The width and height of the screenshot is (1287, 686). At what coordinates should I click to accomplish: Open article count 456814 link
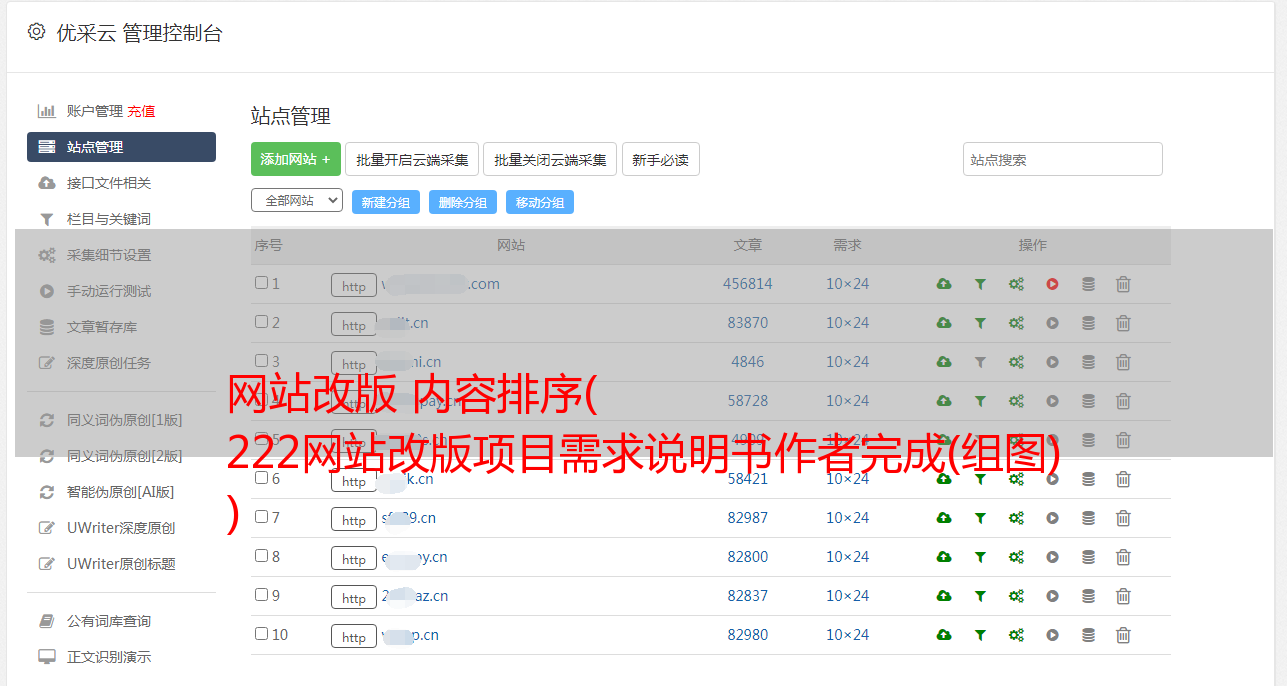point(748,284)
